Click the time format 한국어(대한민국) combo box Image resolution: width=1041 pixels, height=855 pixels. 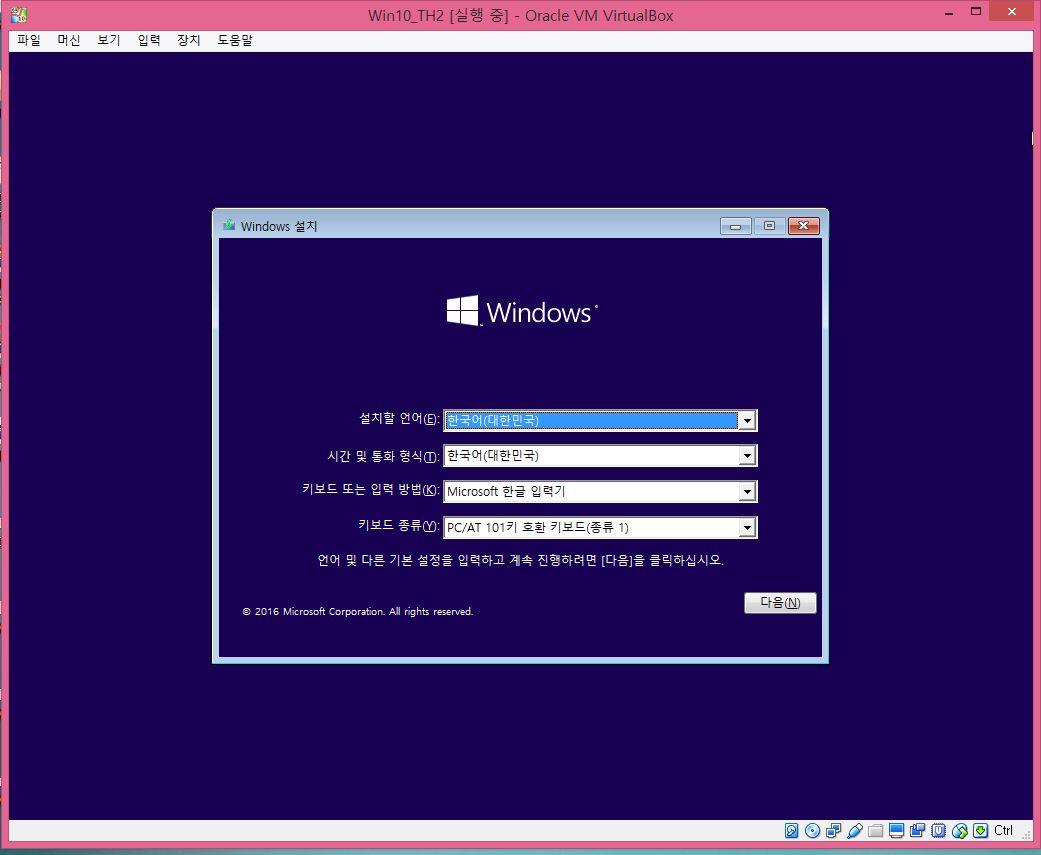pyautogui.click(x=600, y=455)
